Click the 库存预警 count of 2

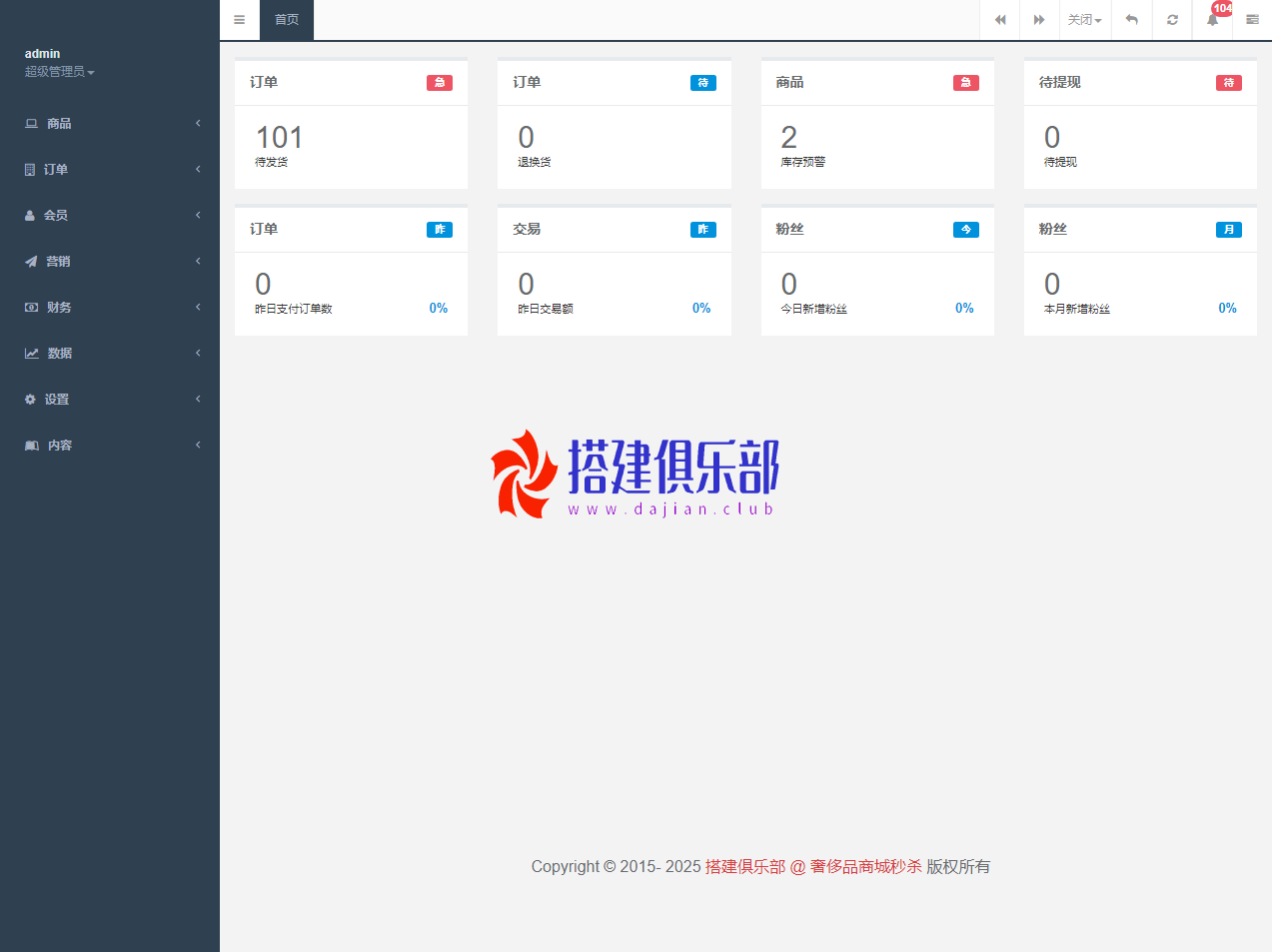[789, 138]
